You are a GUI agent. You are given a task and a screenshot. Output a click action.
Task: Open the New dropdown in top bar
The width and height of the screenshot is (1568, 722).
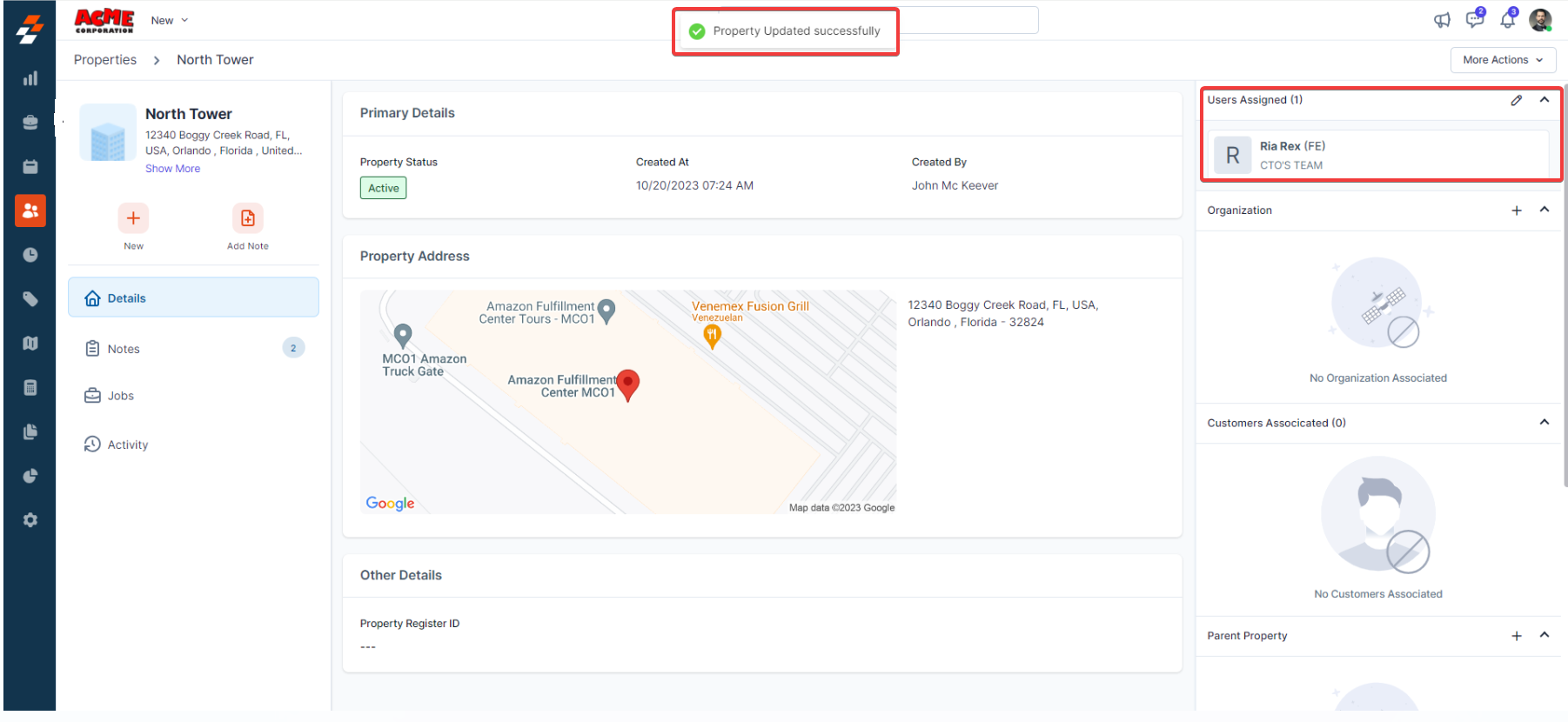169,21
